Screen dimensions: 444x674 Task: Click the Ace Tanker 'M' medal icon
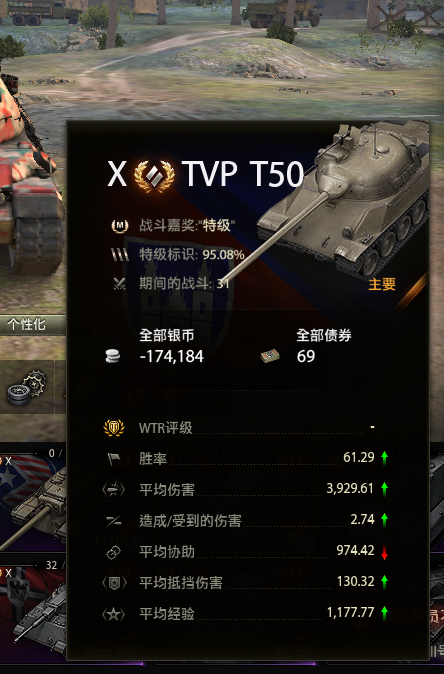coord(119,225)
